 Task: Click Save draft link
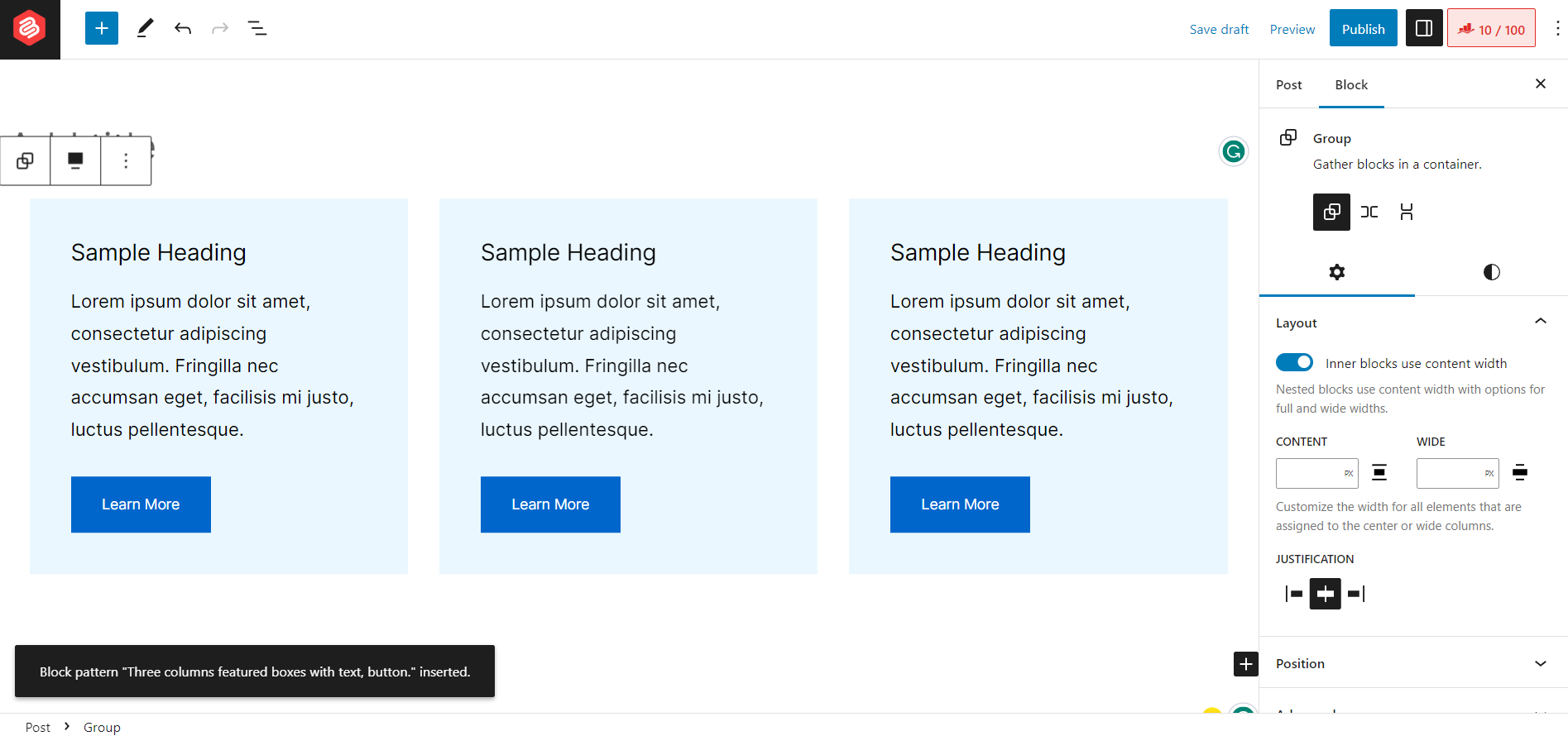pos(1219,29)
